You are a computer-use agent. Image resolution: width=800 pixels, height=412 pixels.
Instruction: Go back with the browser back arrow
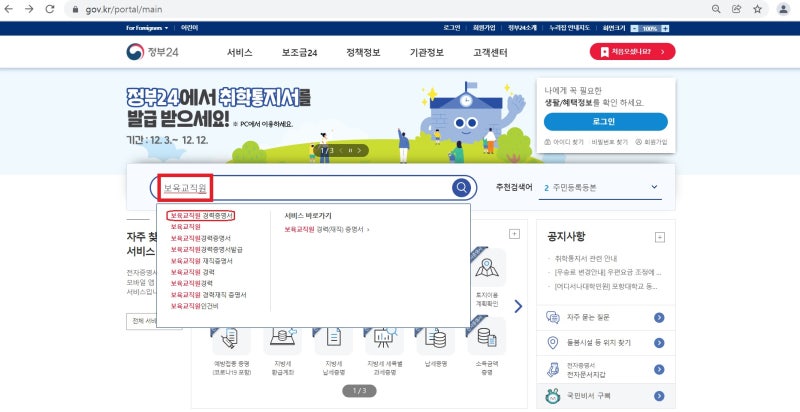[9, 9]
